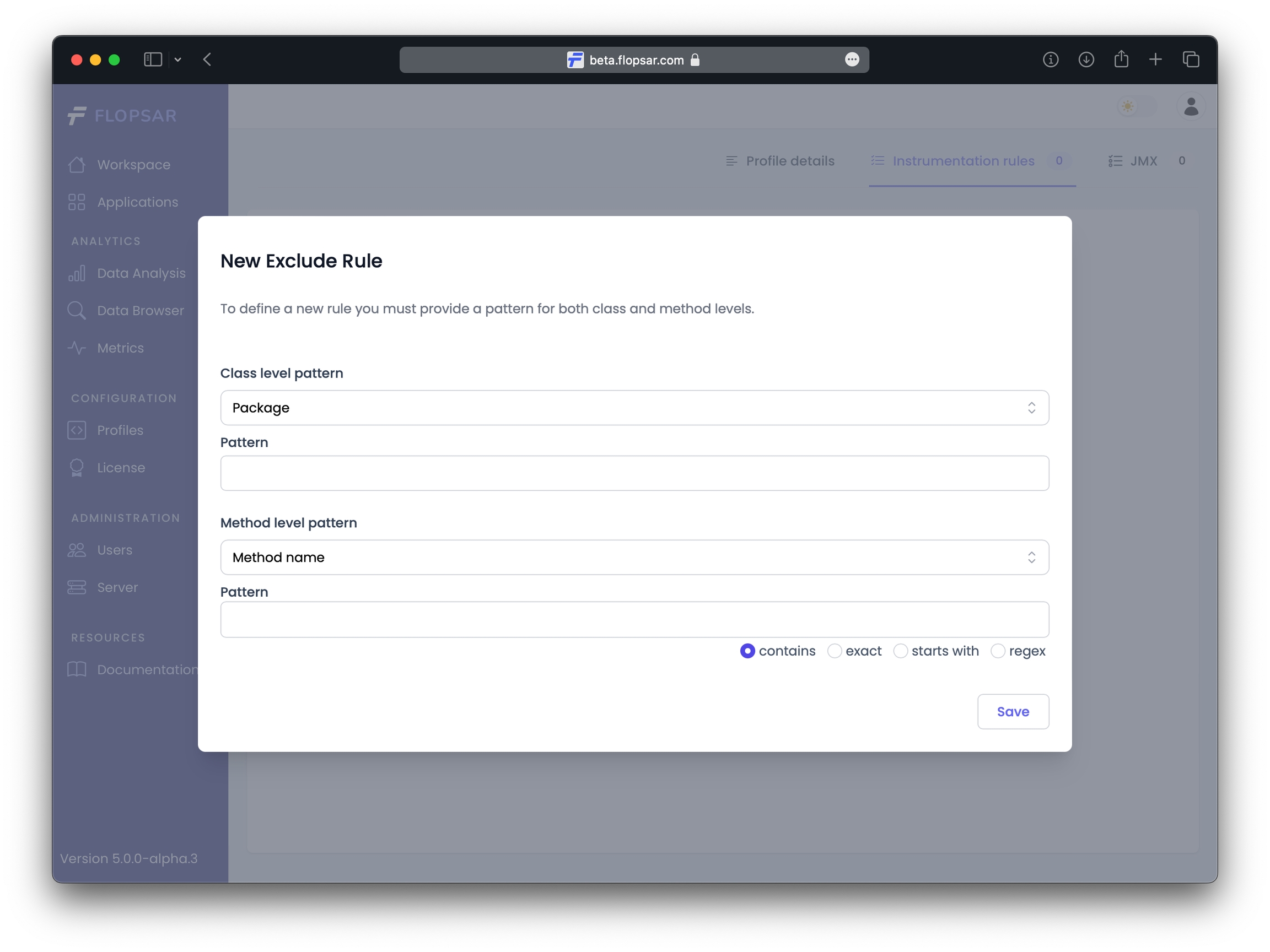Open the Method name dropdown
This screenshot has width=1270, height=952.
(634, 557)
